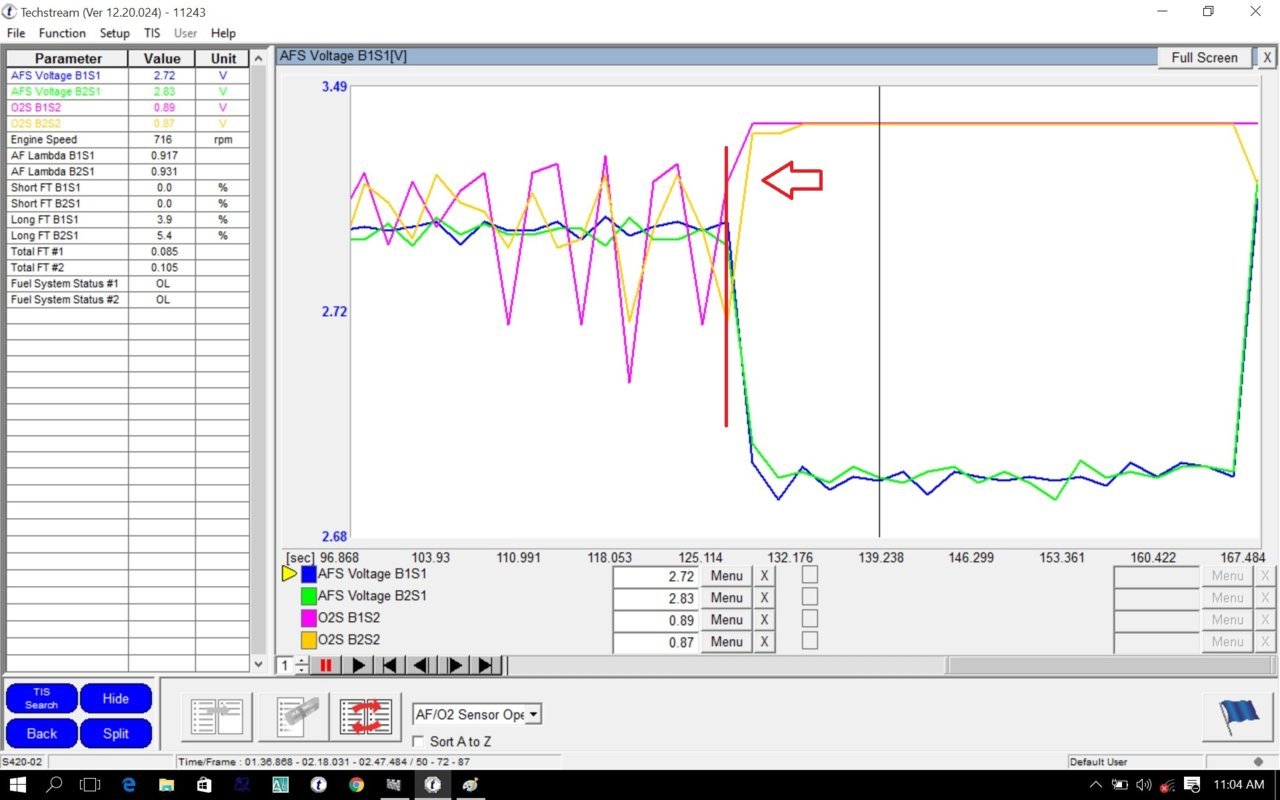The height and width of the screenshot is (800, 1280).
Task: Click the blue TIS Search button
Action: pos(41,698)
